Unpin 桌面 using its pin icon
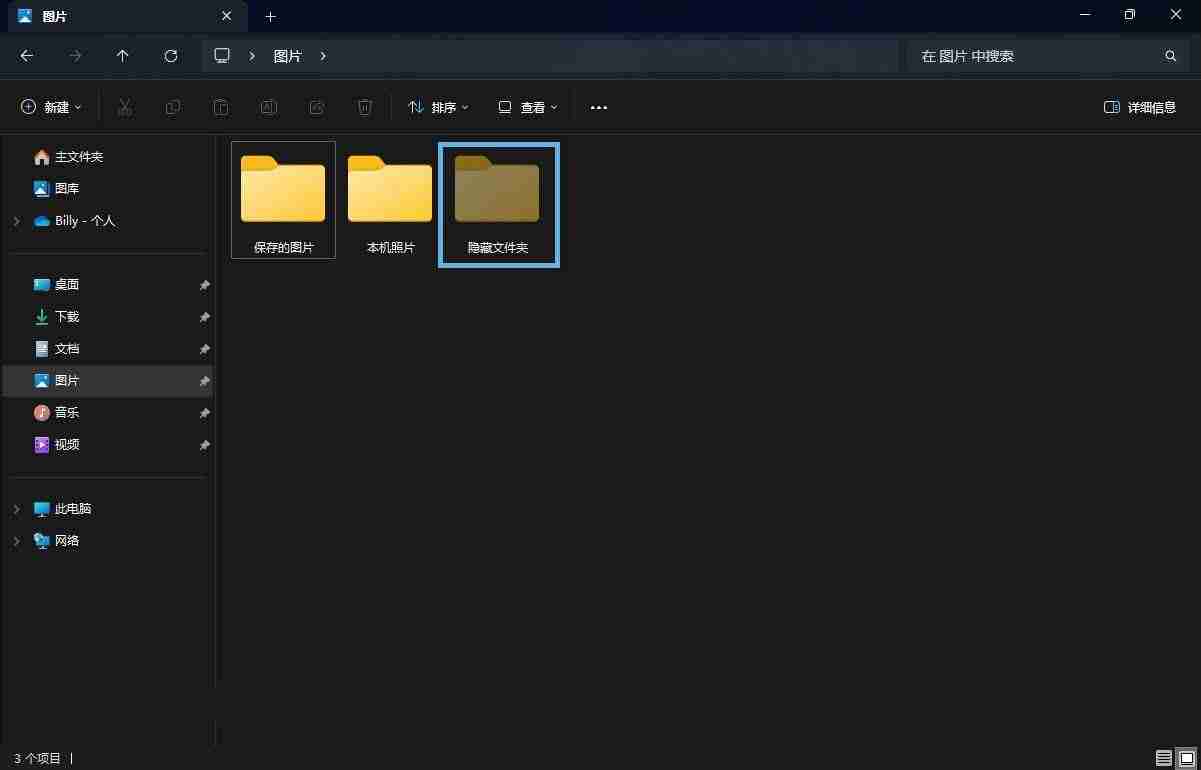 click(204, 285)
